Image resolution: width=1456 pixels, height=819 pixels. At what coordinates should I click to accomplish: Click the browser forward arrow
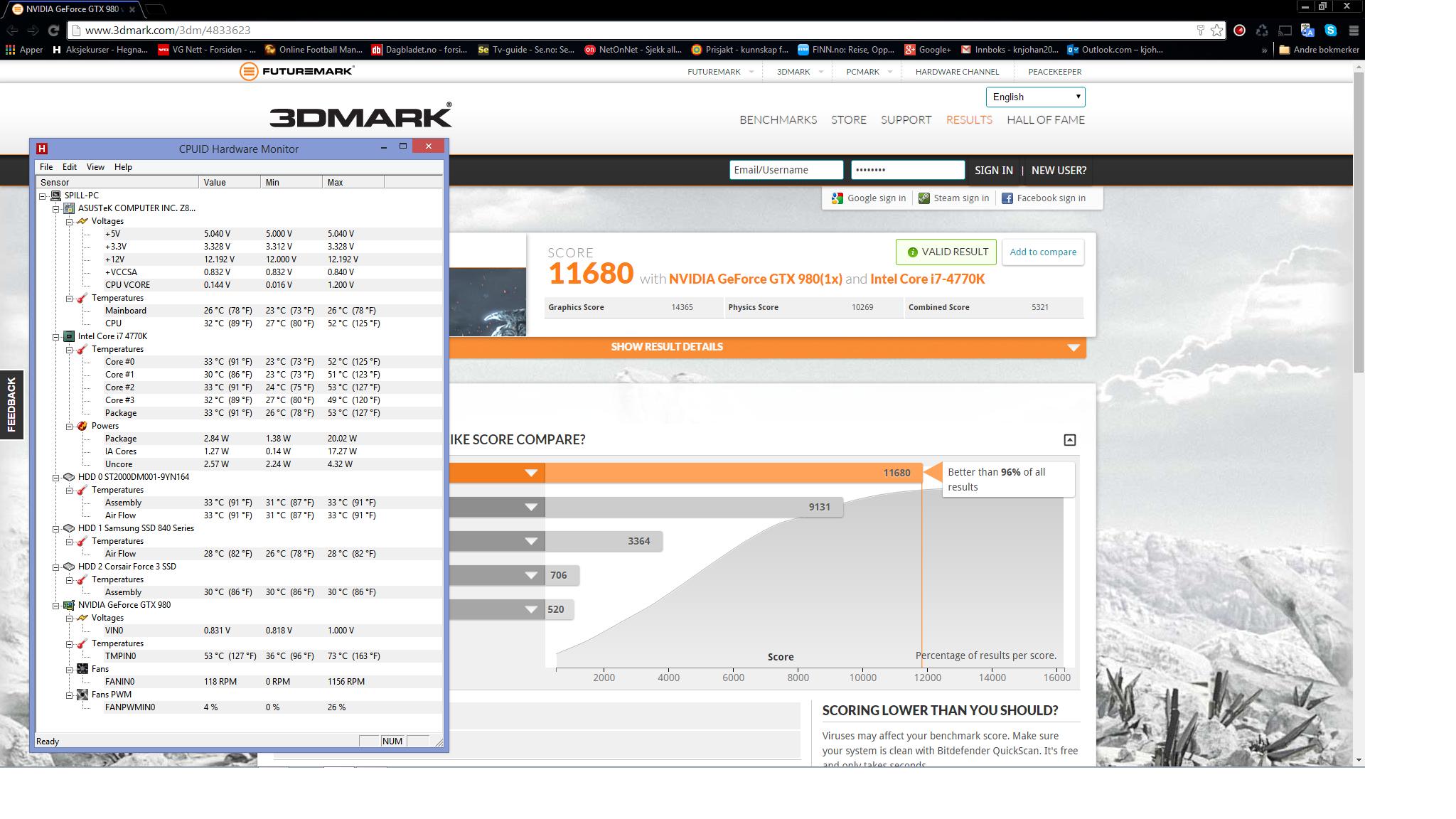pos(33,31)
